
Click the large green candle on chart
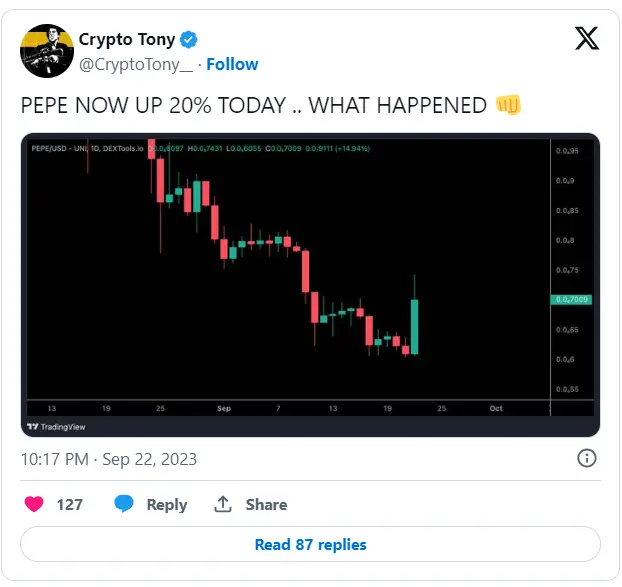coord(415,327)
